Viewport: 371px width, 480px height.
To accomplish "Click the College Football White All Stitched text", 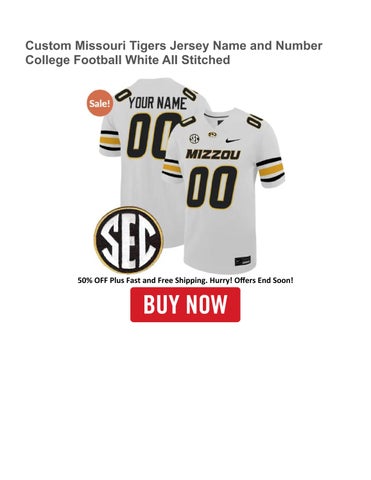I will (x=128, y=60).
